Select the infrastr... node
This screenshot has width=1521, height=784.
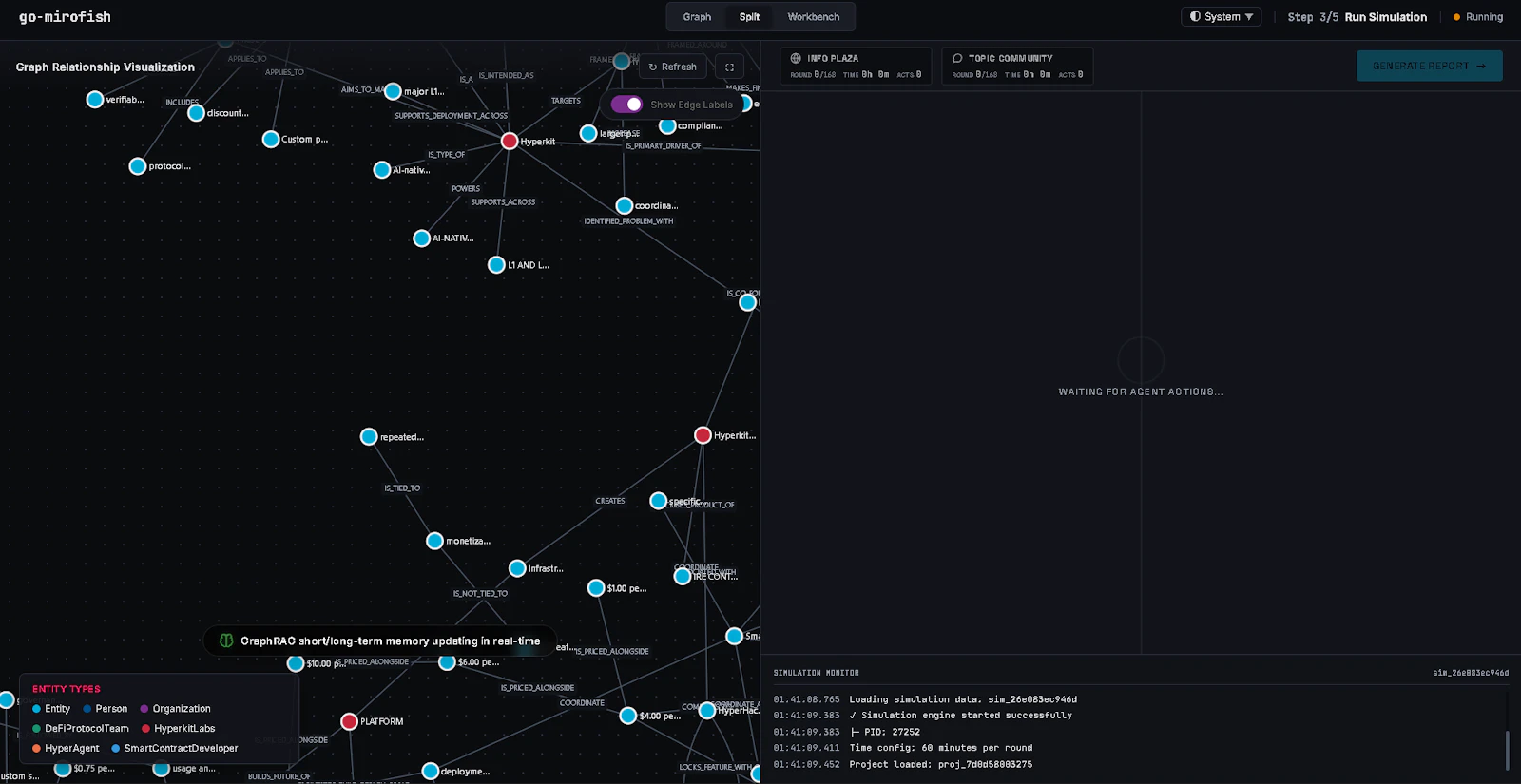tap(517, 568)
